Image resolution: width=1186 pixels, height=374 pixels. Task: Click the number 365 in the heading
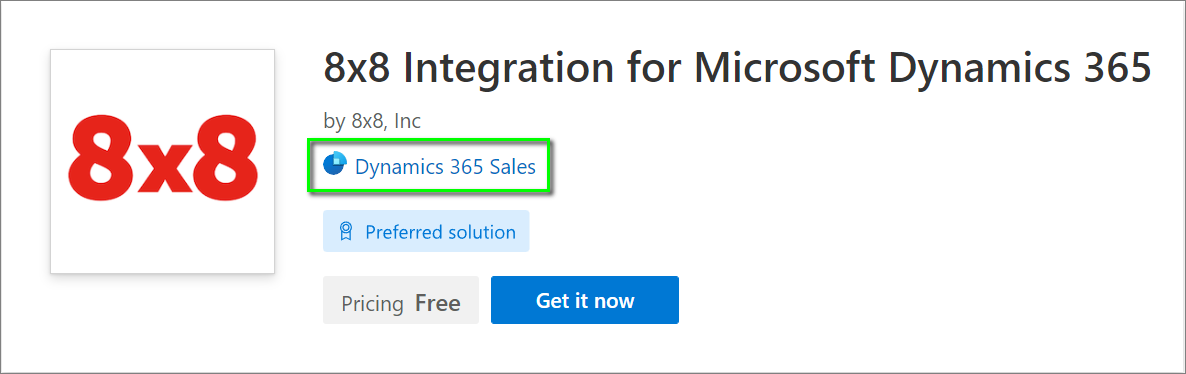coord(1112,69)
